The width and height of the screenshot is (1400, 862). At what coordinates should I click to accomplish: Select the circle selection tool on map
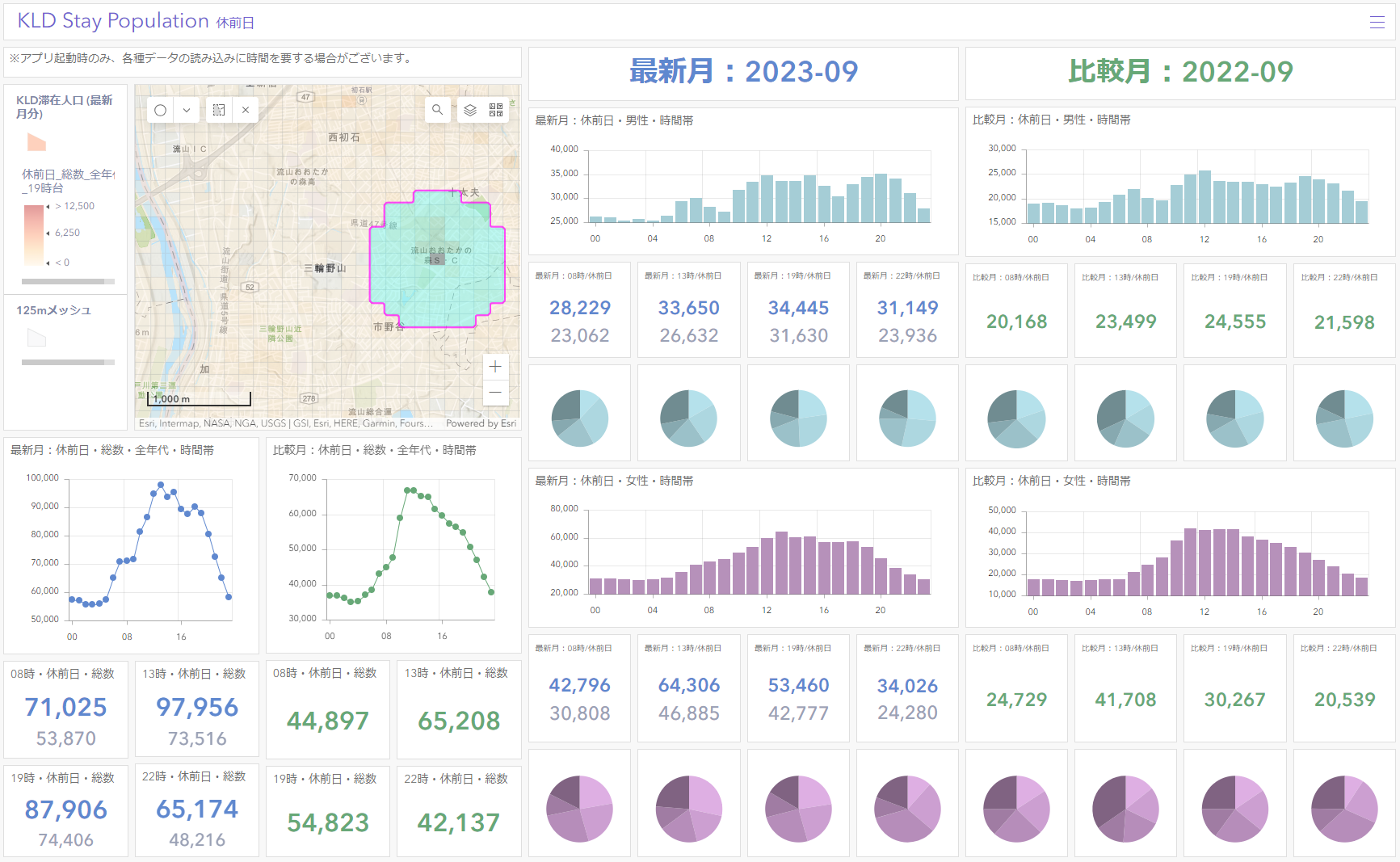161,110
